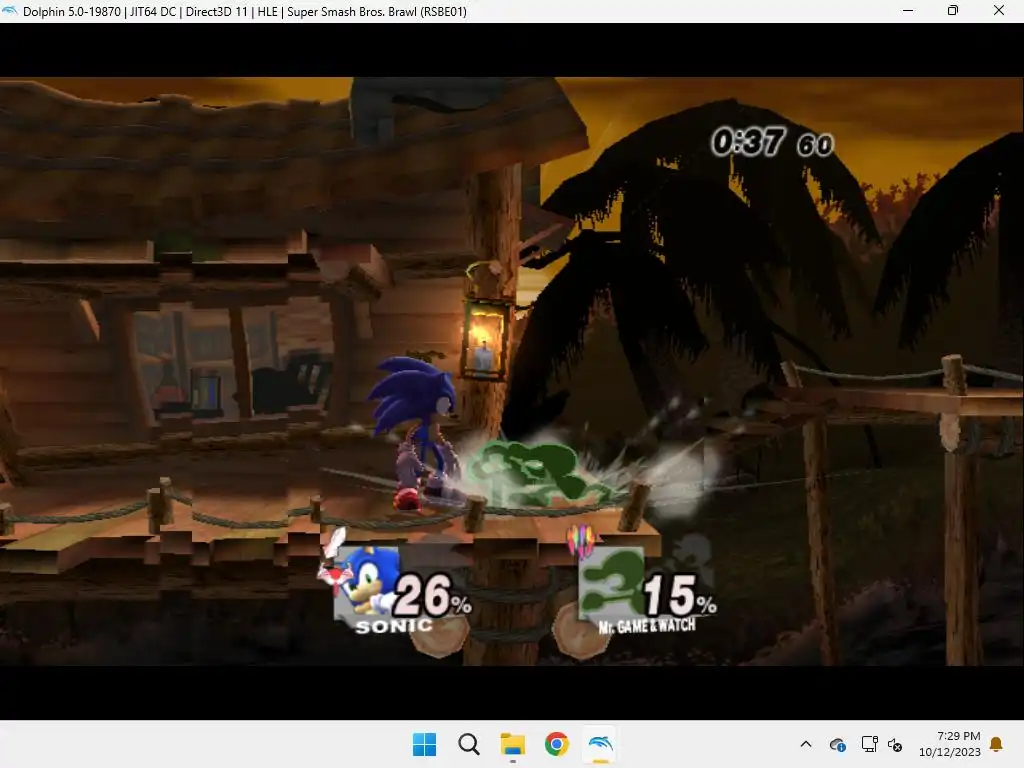Click the Windows Start button

(424, 744)
